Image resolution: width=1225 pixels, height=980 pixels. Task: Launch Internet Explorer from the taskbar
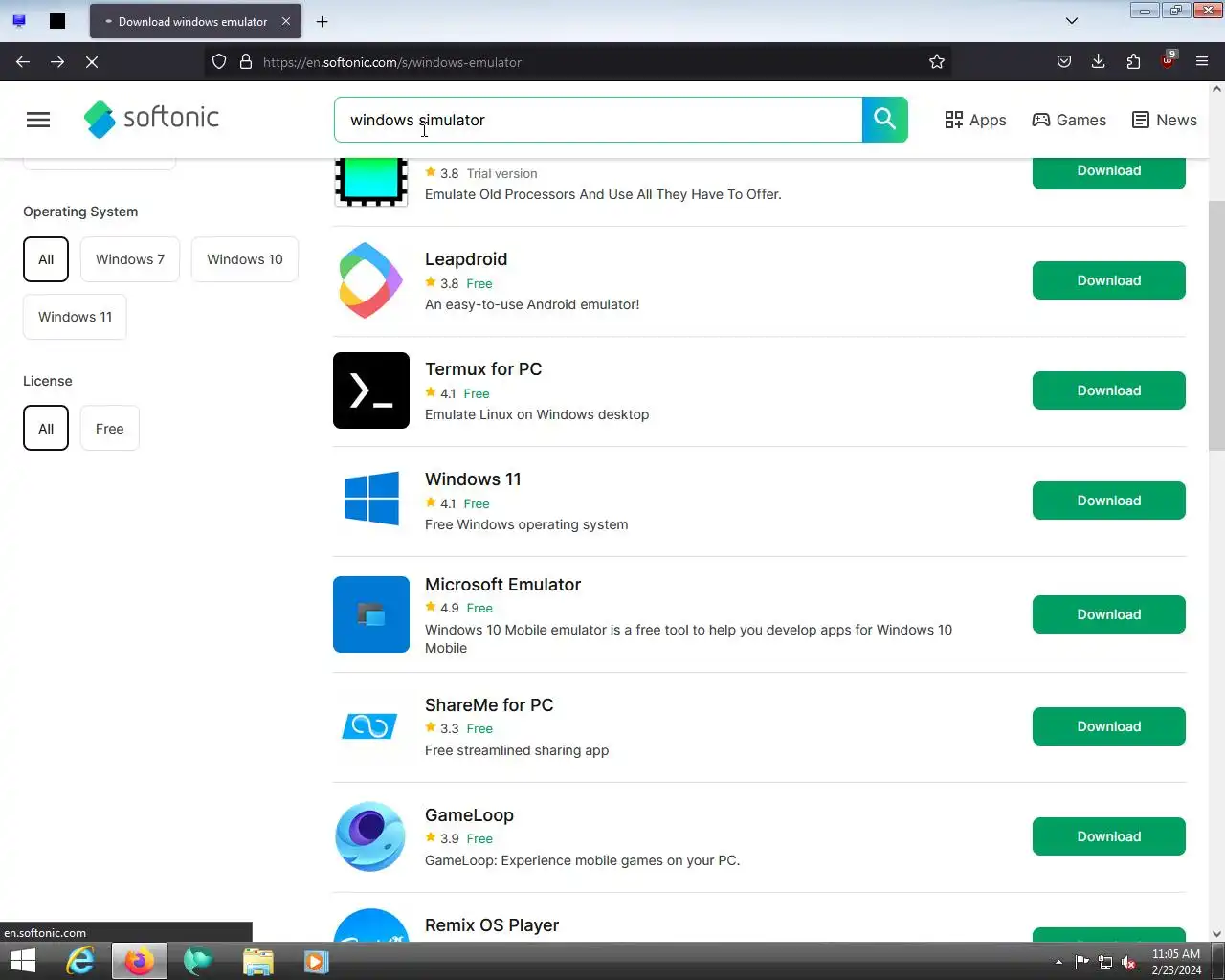(x=80, y=961)
